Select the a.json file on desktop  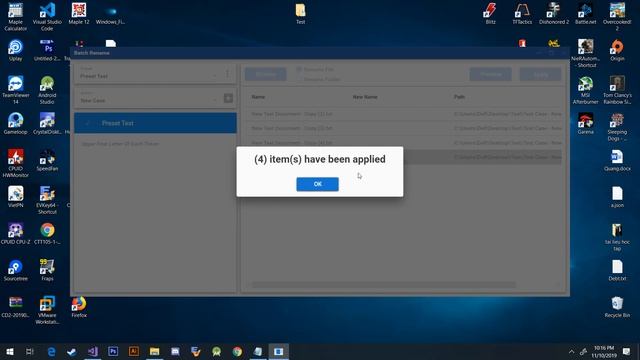click(617, 197)
